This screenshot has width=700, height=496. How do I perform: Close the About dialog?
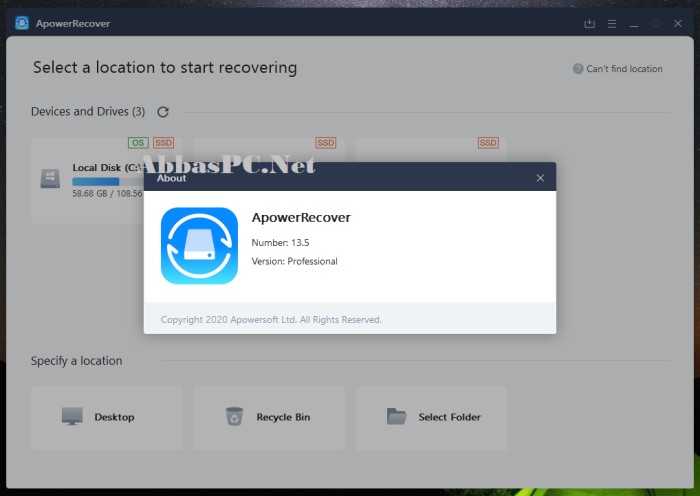[x=540, y=178]
